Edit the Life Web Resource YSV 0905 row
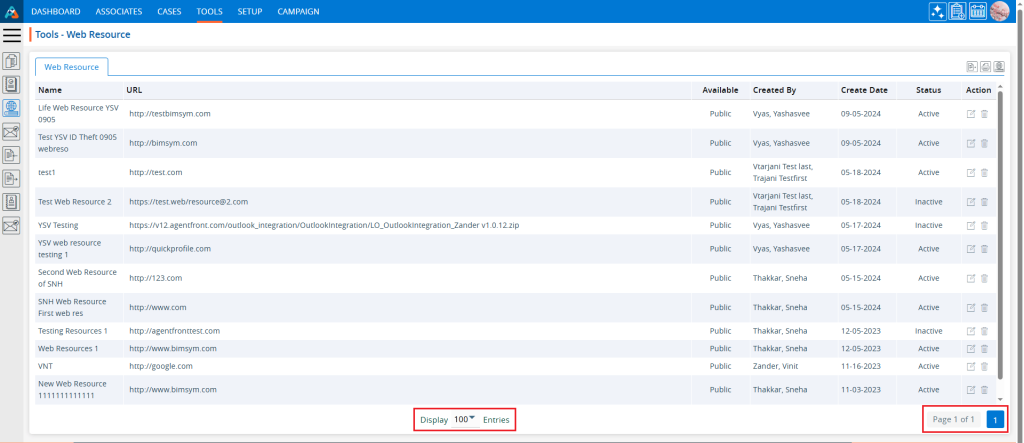This screenshot has height=443, width=1024. coord(970,114)
